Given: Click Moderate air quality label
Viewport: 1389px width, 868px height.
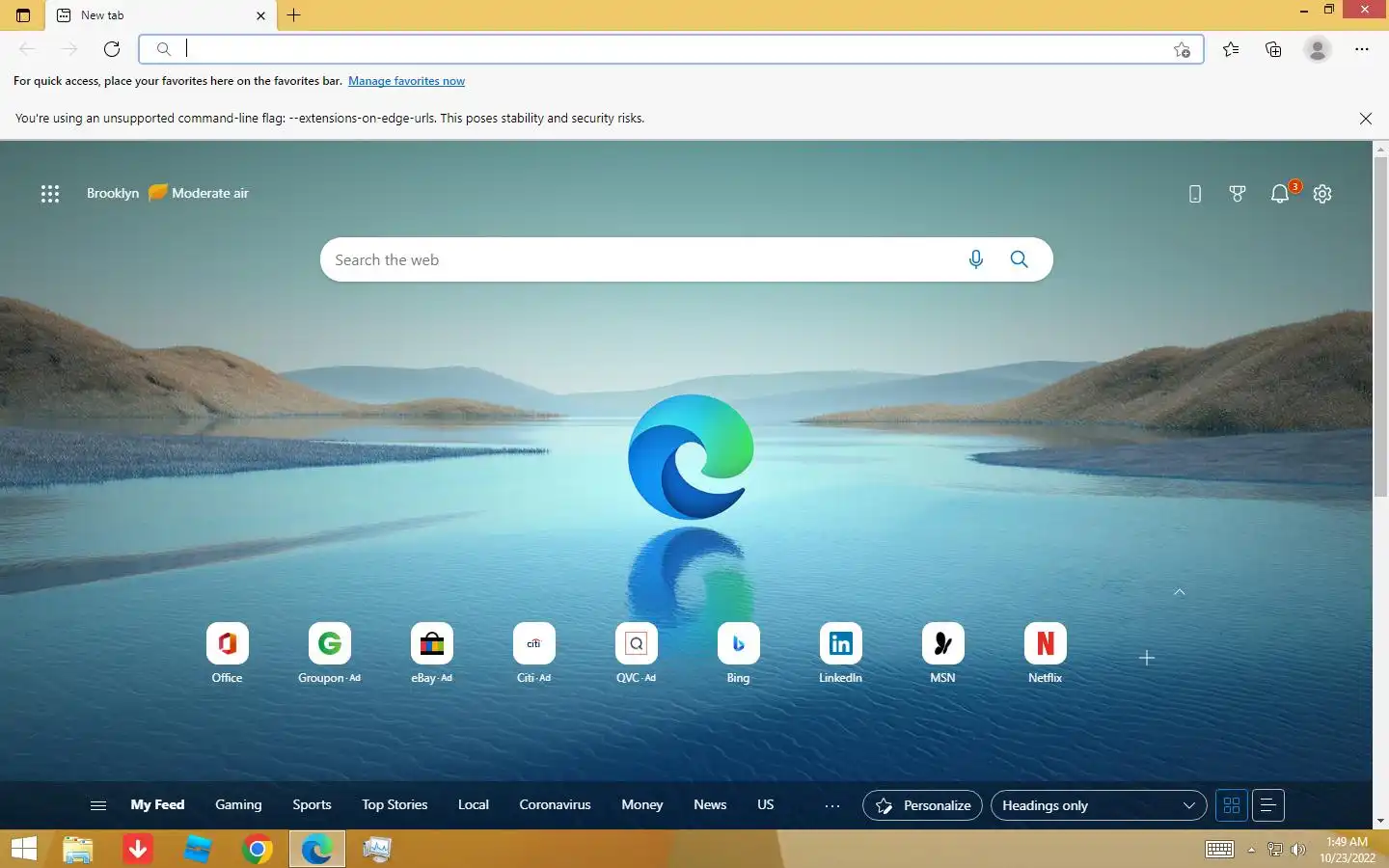Looking at the screenshot, I should (x=210, y=194).
